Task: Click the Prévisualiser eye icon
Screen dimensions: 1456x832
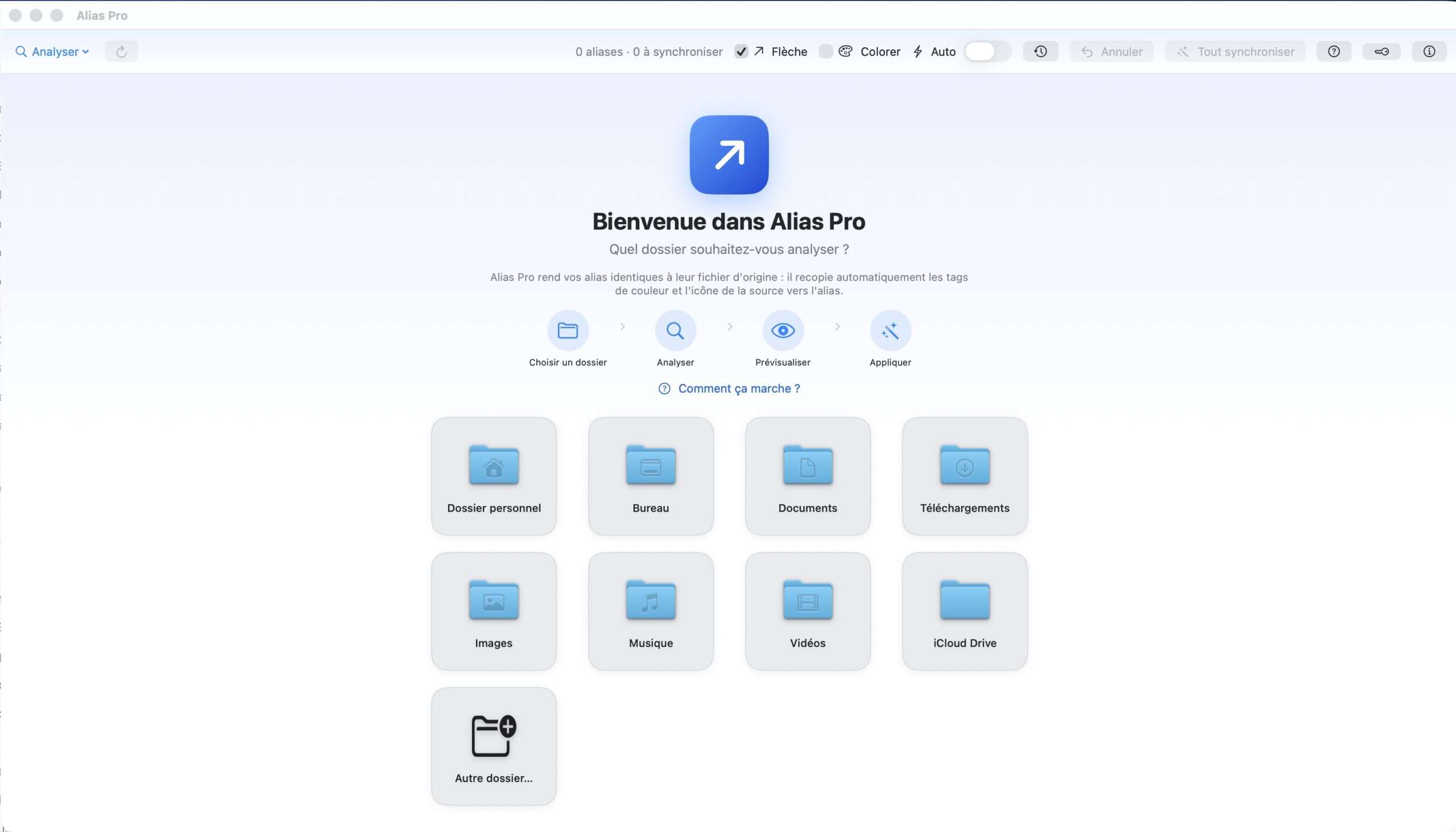Action: (x=783, y=330)
